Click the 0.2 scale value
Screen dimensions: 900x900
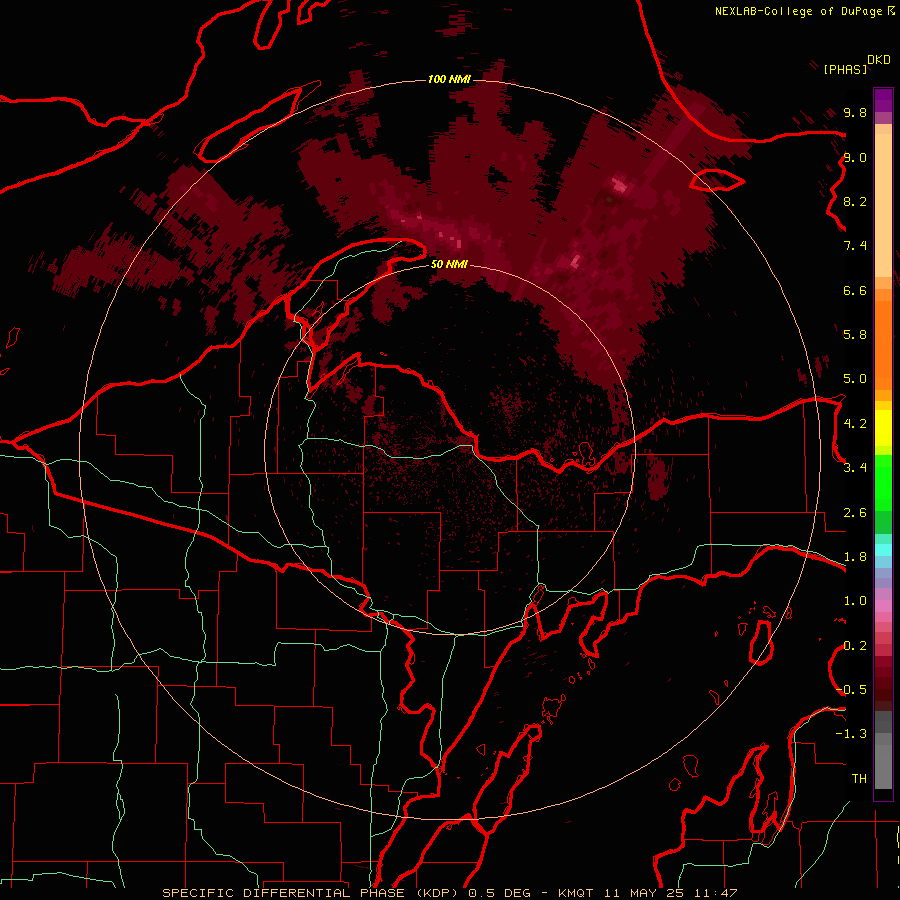click(855, 646)
